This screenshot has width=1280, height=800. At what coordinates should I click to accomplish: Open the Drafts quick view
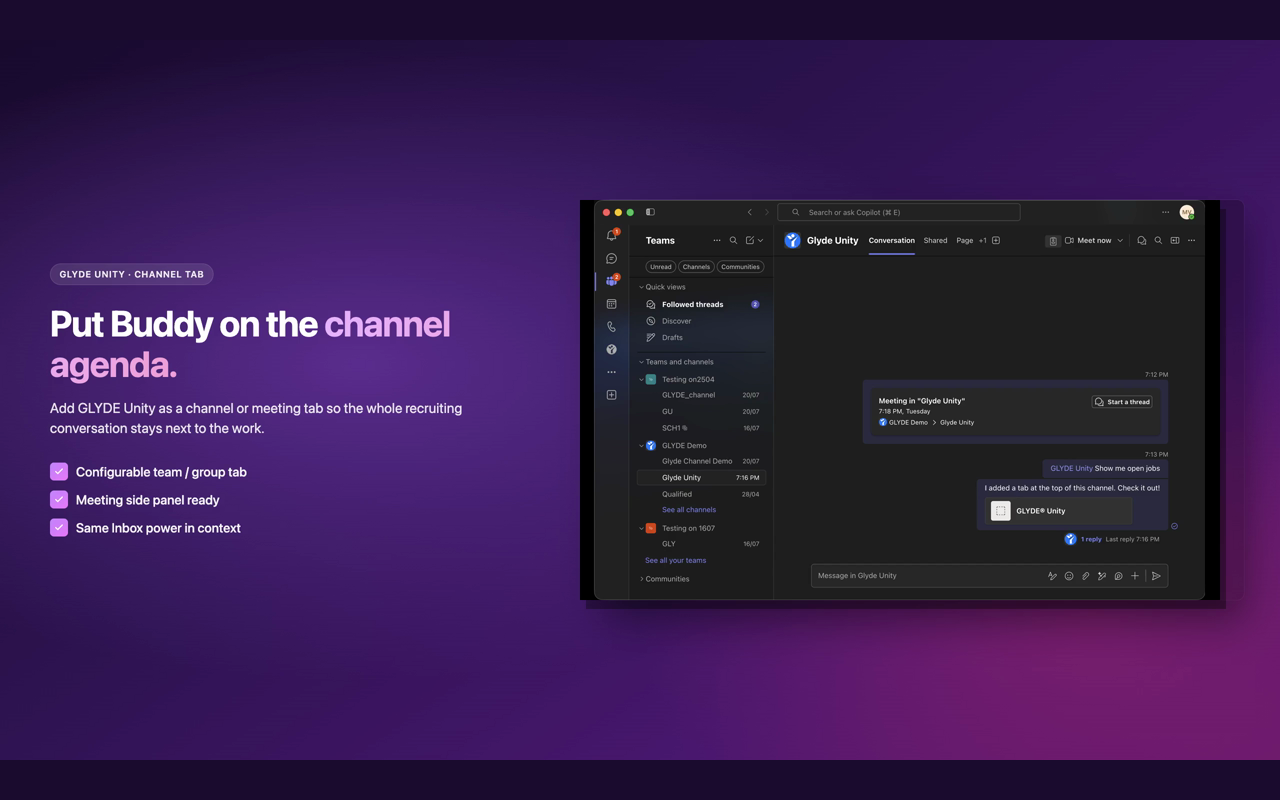701,338
